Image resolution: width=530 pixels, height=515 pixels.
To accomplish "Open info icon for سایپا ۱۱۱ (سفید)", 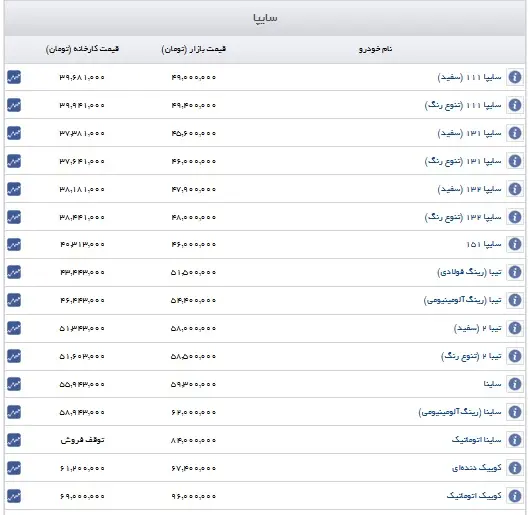I will pyautogui.click(x=514, y=77).
